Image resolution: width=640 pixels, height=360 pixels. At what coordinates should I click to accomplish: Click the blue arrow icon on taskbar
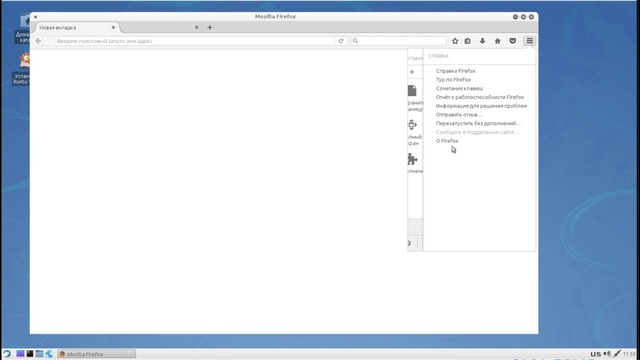pyautogui.click(x=49, y=354)
